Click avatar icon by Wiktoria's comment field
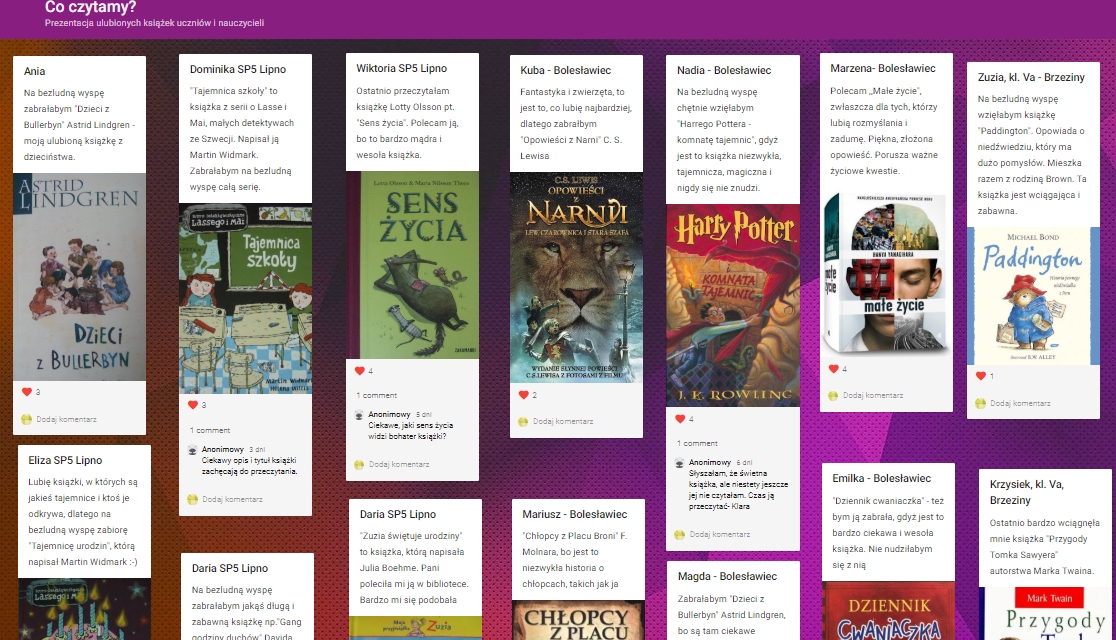The image size is (1116, 640). pyautogui.click(x=359, y=464)
